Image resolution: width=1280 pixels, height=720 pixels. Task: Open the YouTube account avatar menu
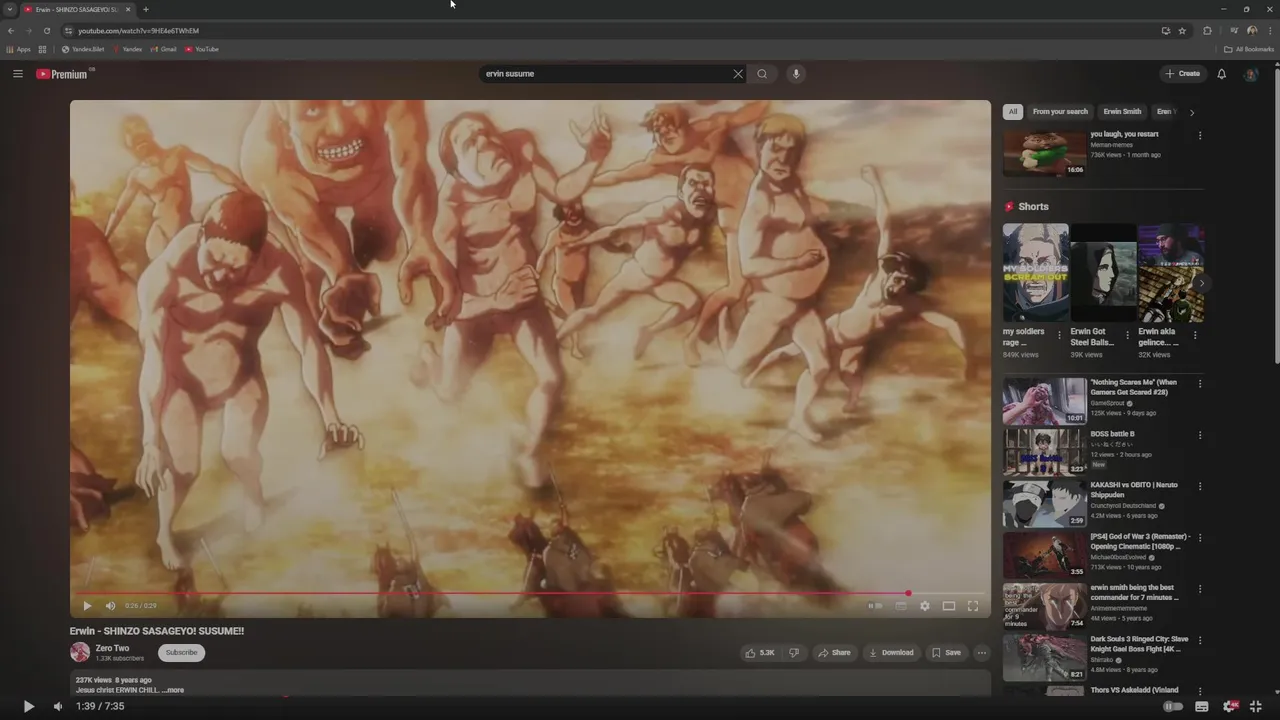point(1250,74)
